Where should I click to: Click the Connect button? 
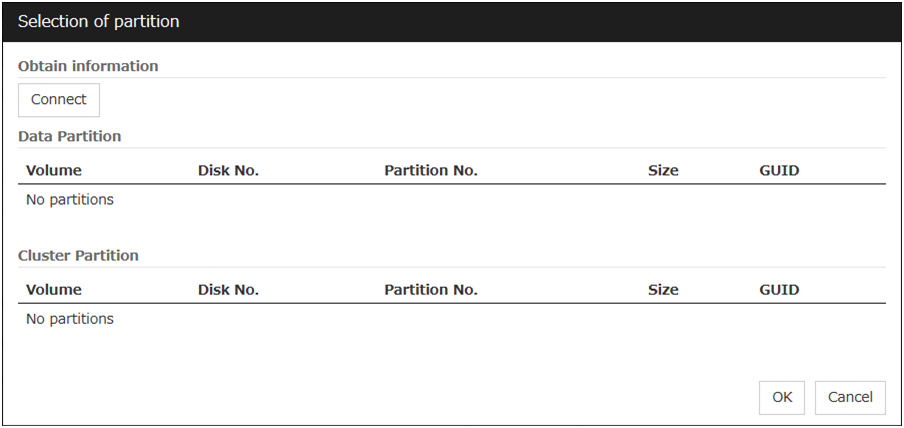[59, 100]
